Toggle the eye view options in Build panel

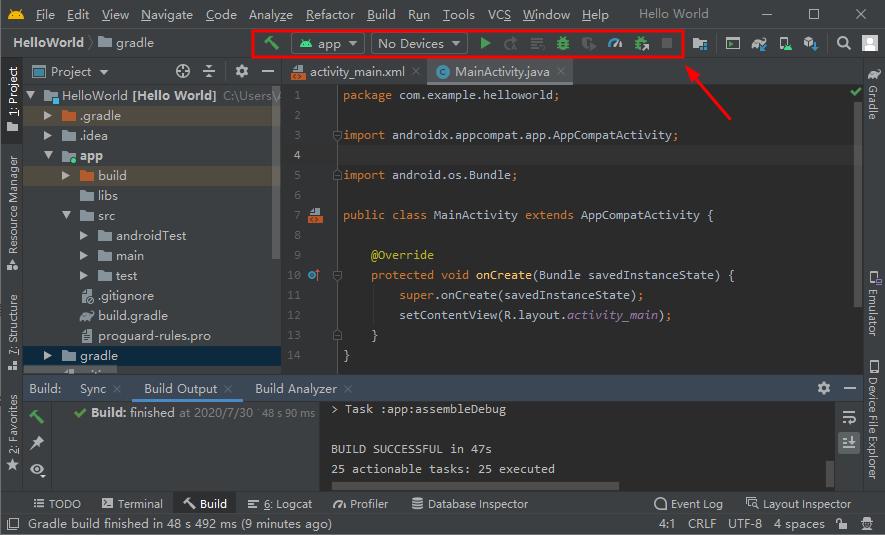[x=37, y=469]
